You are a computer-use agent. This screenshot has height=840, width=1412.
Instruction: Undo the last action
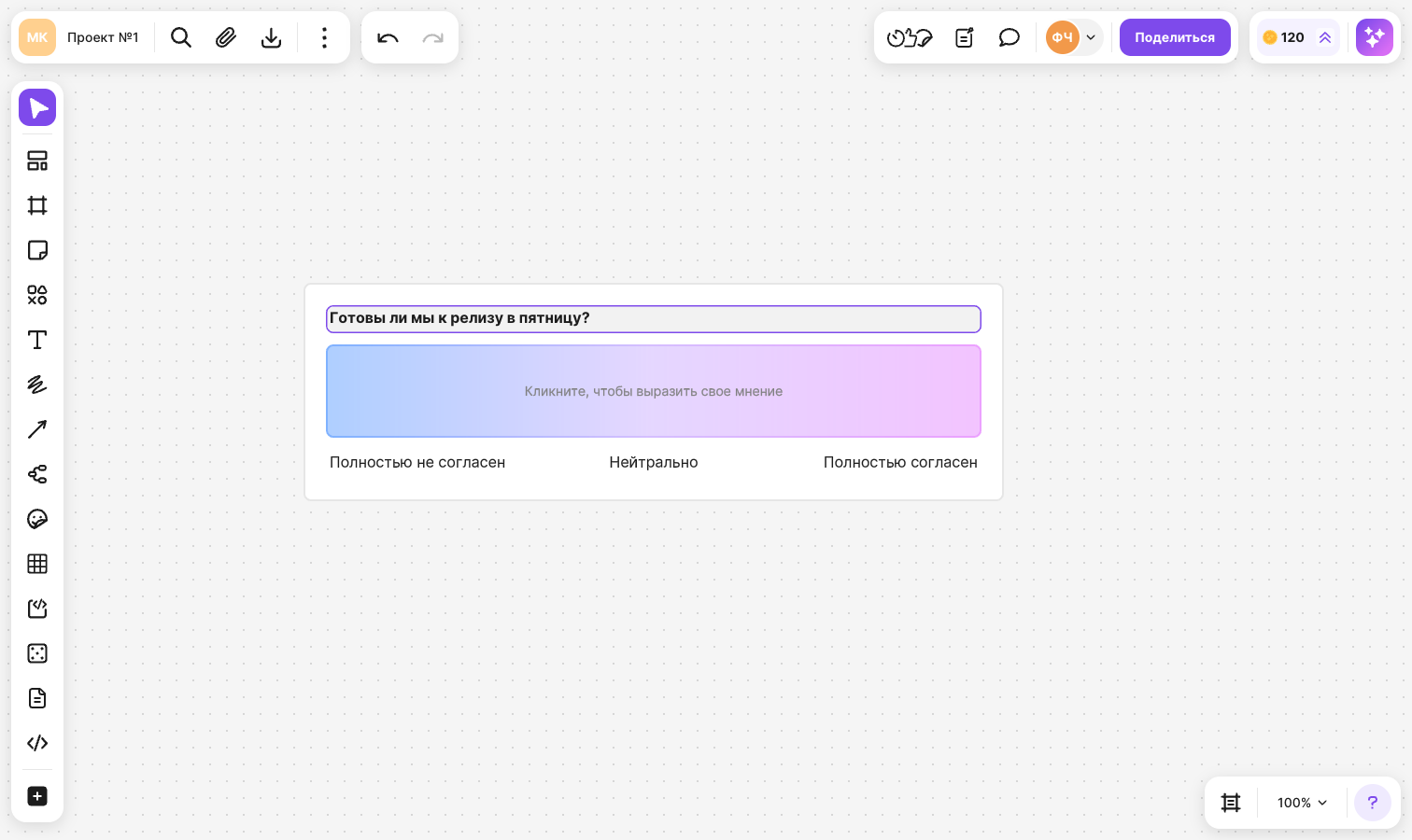coord(388,37)
